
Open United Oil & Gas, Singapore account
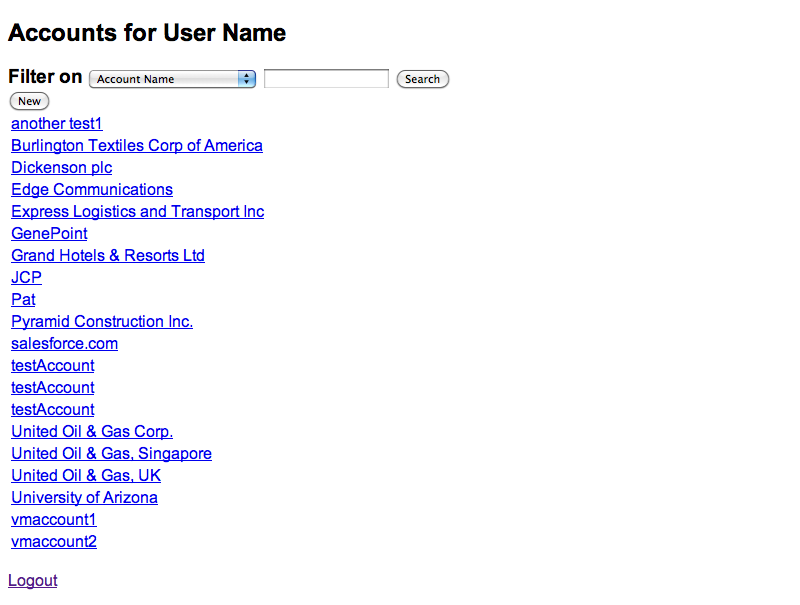[111, 453]
